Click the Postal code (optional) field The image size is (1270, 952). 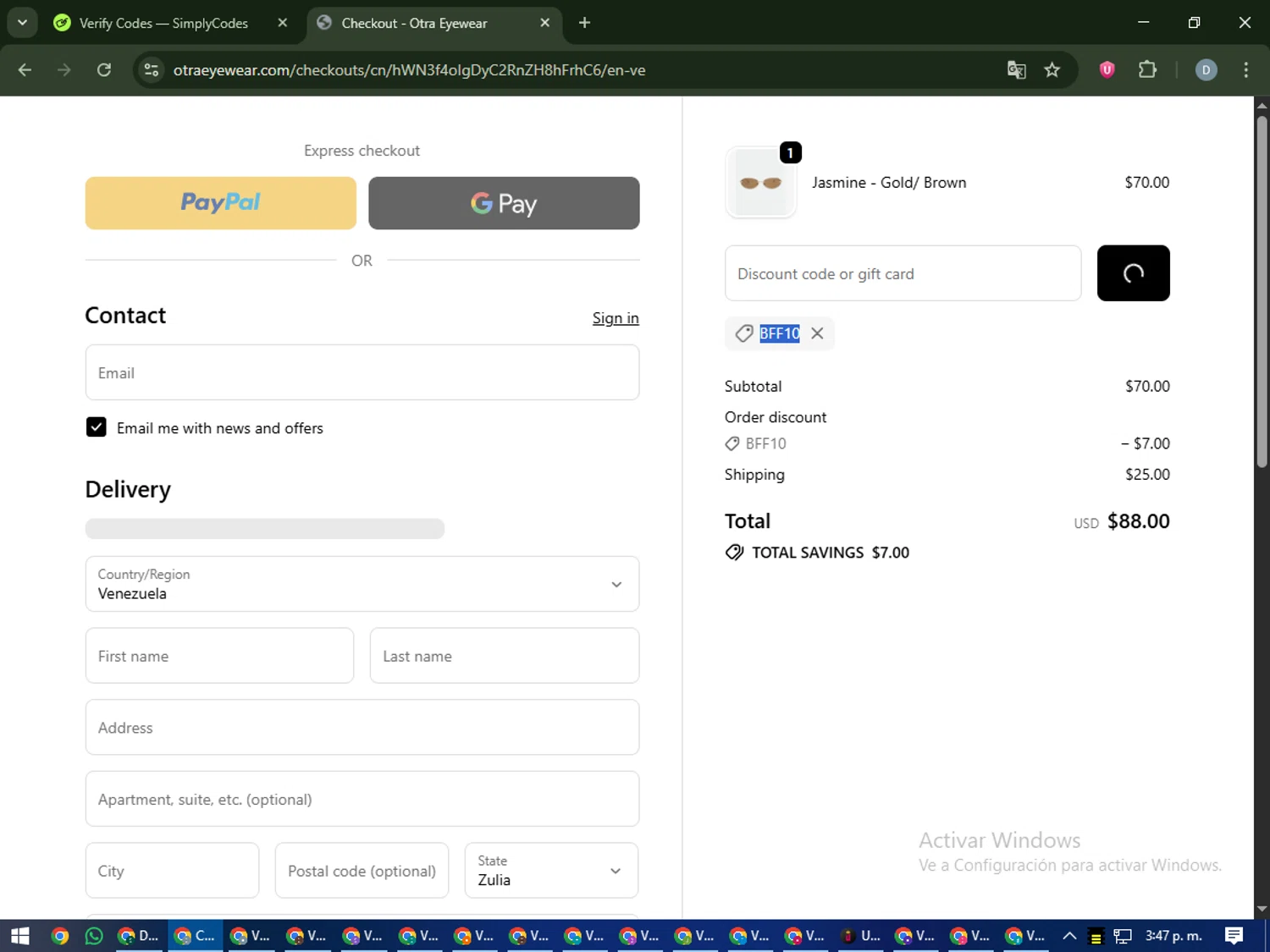(362, 870)
